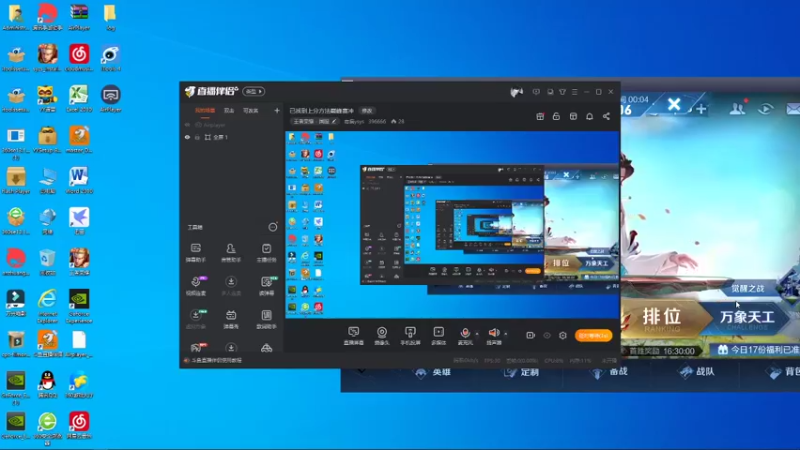
Task: Launch QQ penguin desktop icon
Action: pos(47,385)
